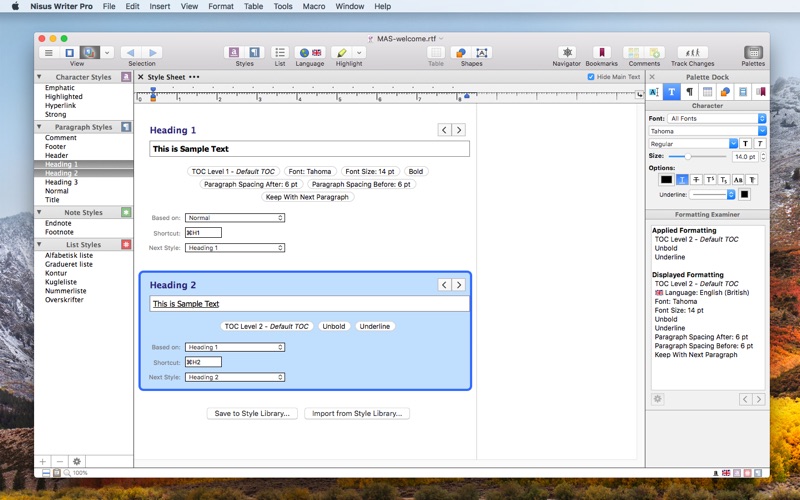The width and height of the screenshot is (800, 500).
Task: Open the Apple menu
Action: pyautogui.click(x=15, y=7)
